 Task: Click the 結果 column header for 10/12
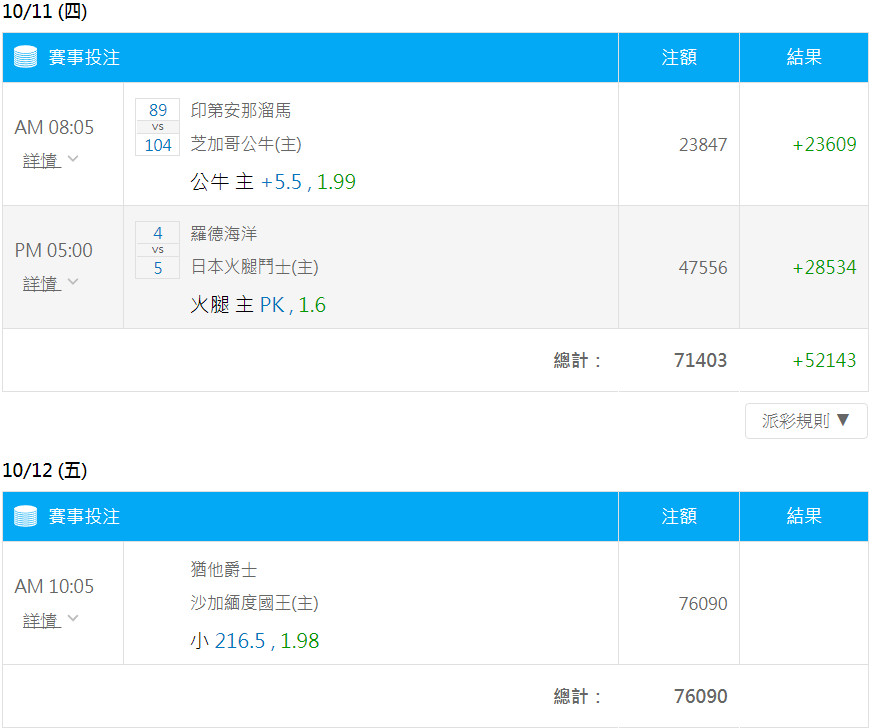pyautogui.click(x=804, y=516)
